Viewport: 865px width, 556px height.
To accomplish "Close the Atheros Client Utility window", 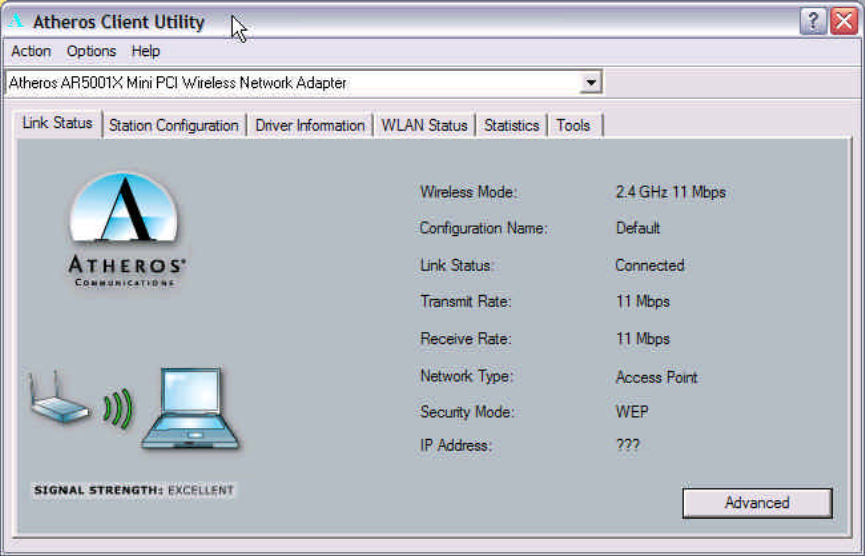I will click(x=844, y=22).
